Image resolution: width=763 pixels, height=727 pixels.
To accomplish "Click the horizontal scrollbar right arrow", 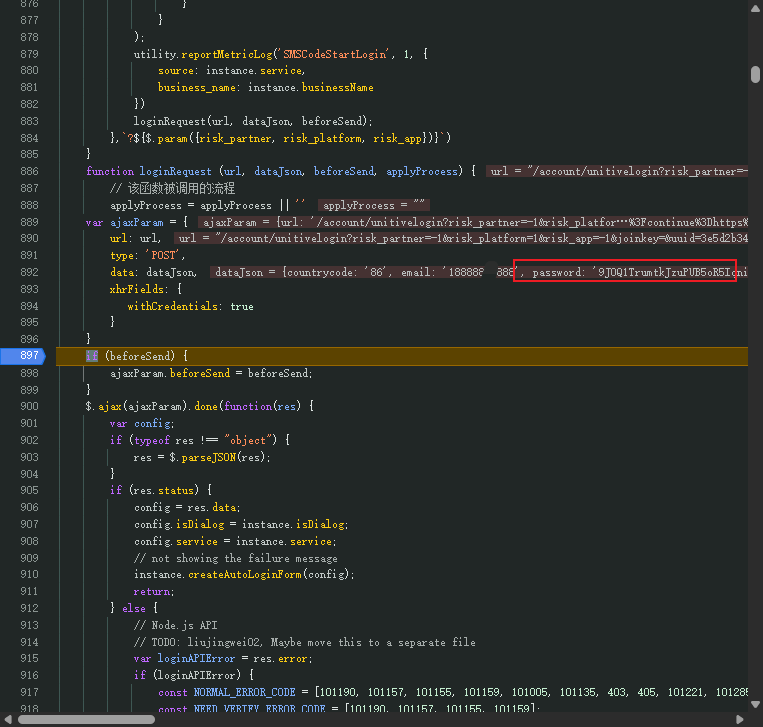I will (740, 719).
